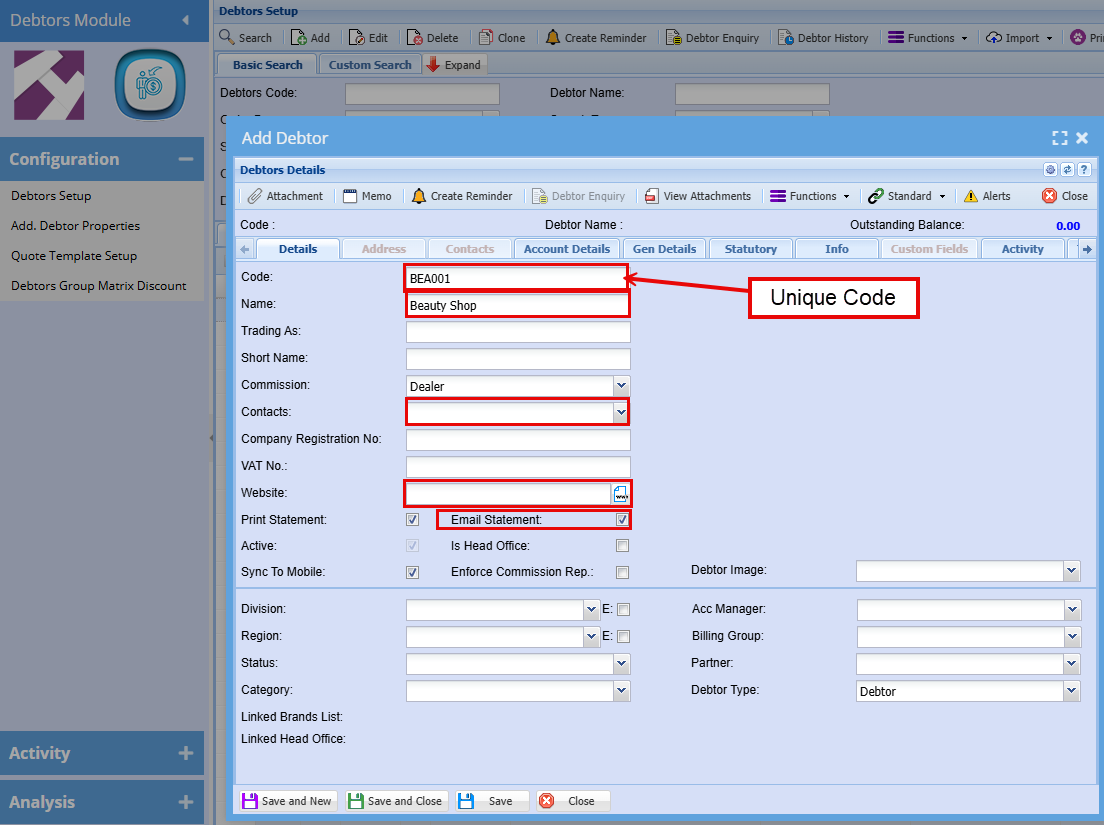Enable the Is Head Office checkbox
The image size is (1104, 825).
pos(622,546)
